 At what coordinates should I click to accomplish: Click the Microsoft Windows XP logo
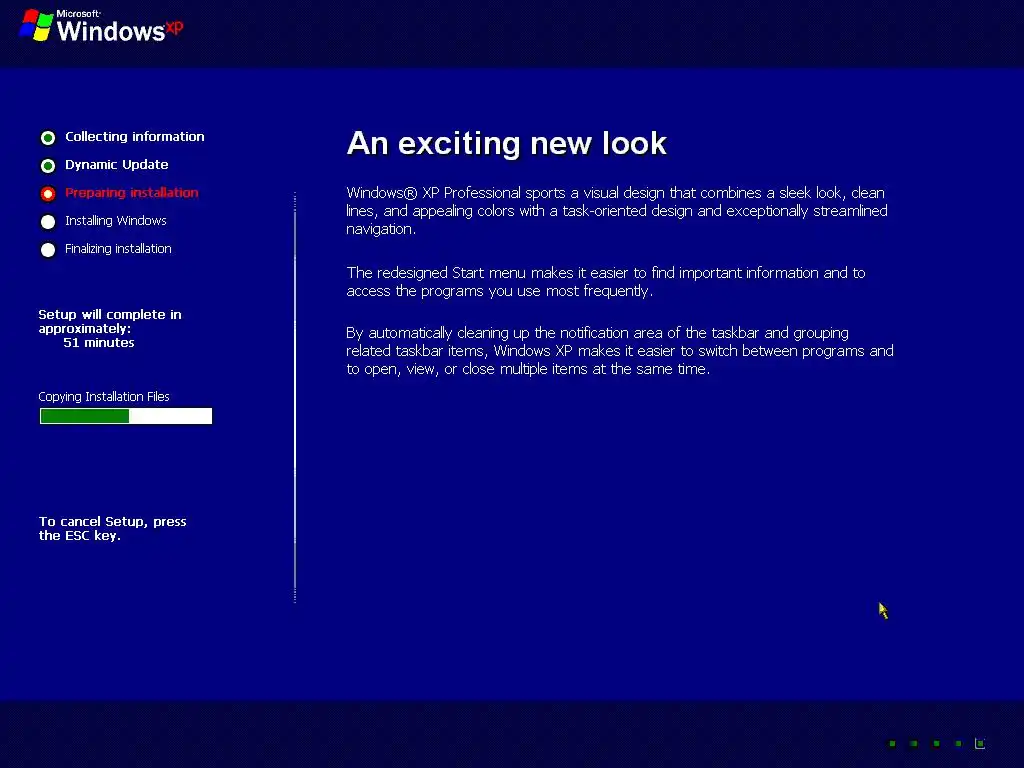[101, 26]
